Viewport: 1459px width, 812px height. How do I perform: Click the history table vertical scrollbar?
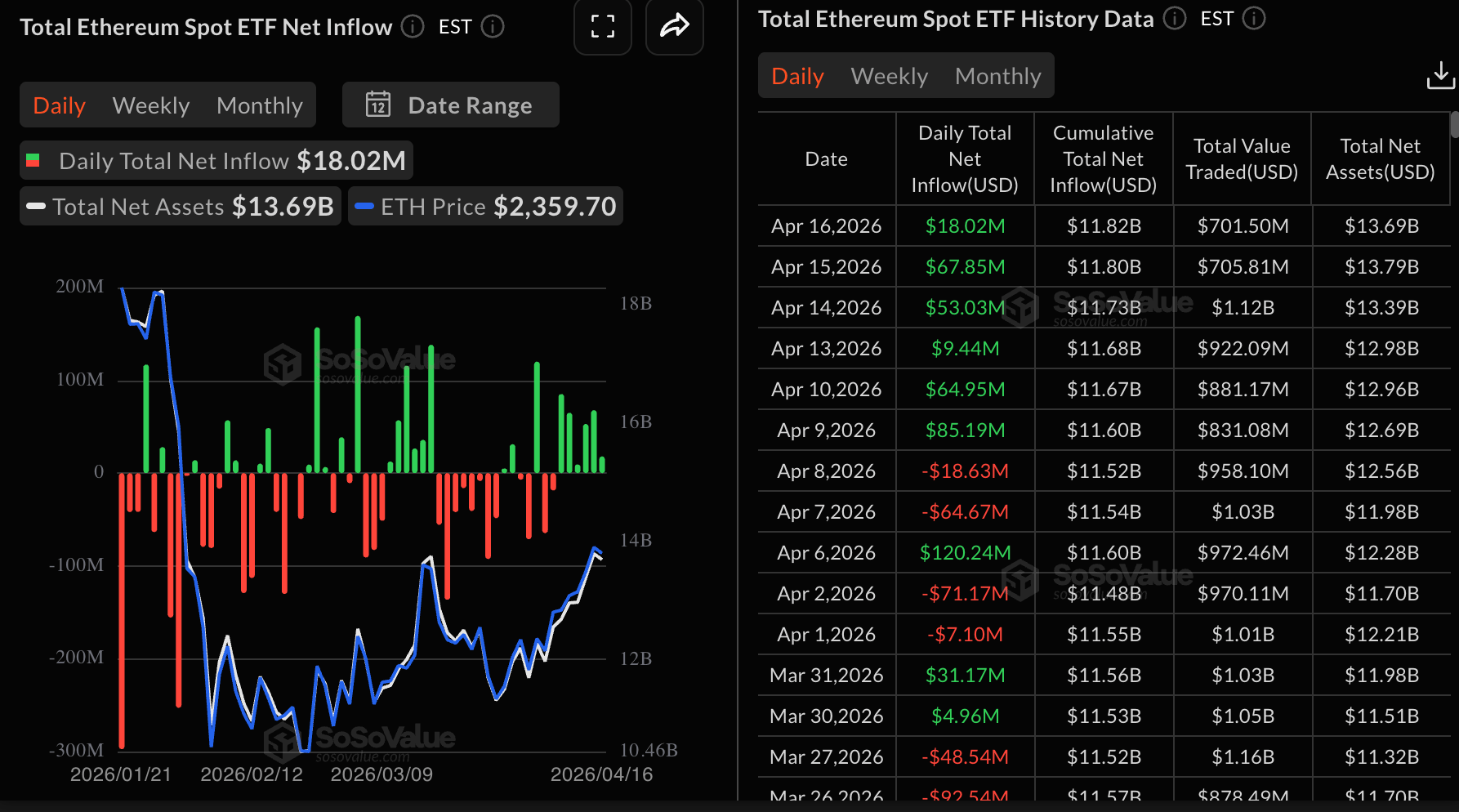point(1454,127)
